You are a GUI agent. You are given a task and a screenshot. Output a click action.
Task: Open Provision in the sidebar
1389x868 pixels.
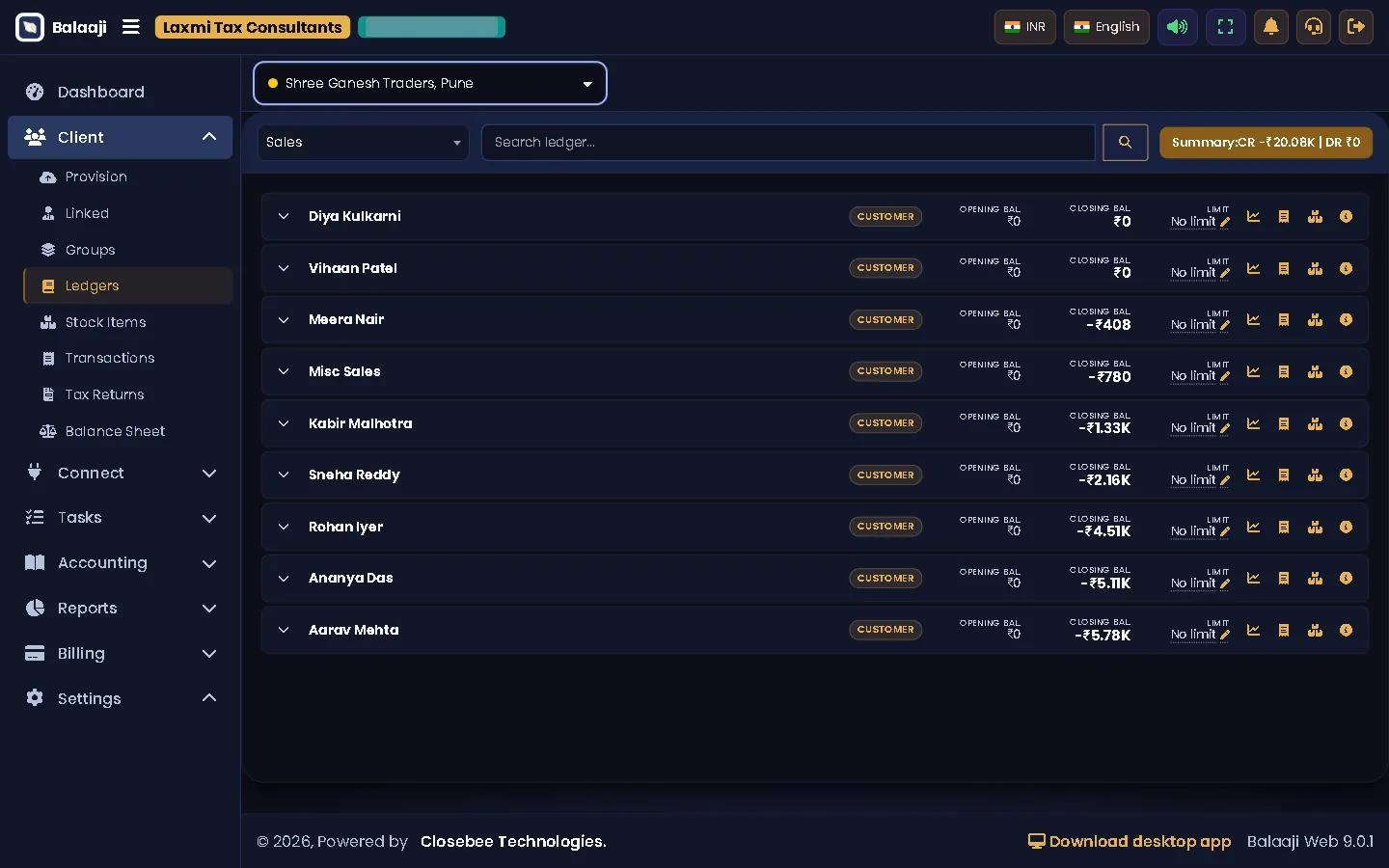click(x=128, y=176)
